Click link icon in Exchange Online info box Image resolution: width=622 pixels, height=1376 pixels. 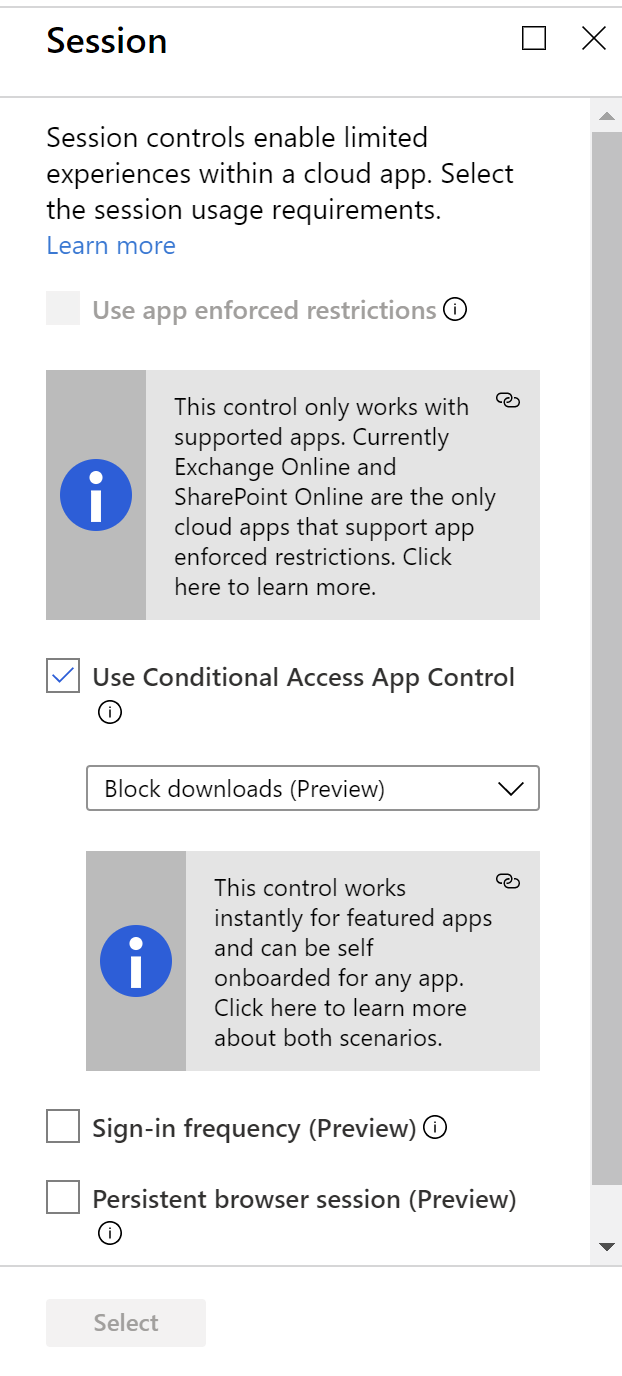[508, 401]
